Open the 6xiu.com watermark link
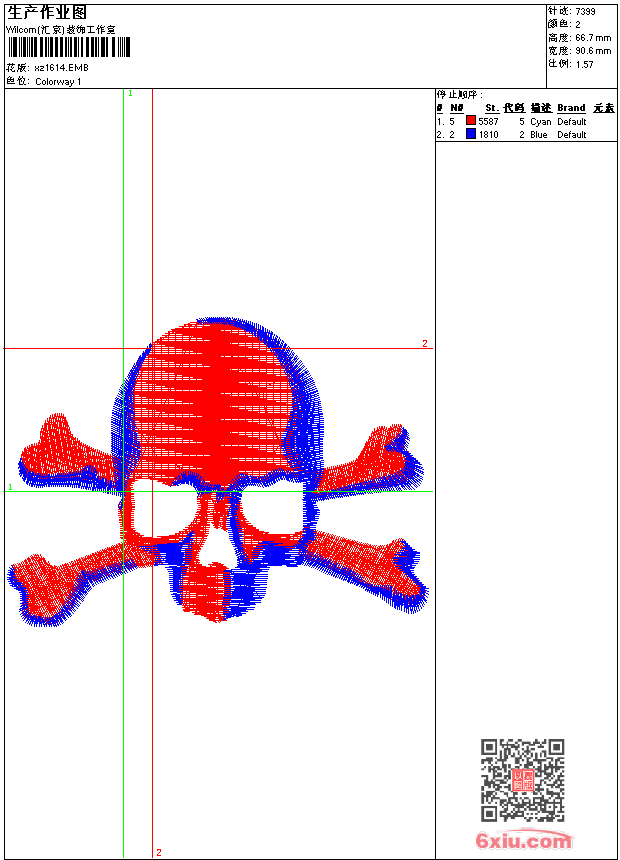The width and height of the screenshot is (620, 860). (524, 841)
